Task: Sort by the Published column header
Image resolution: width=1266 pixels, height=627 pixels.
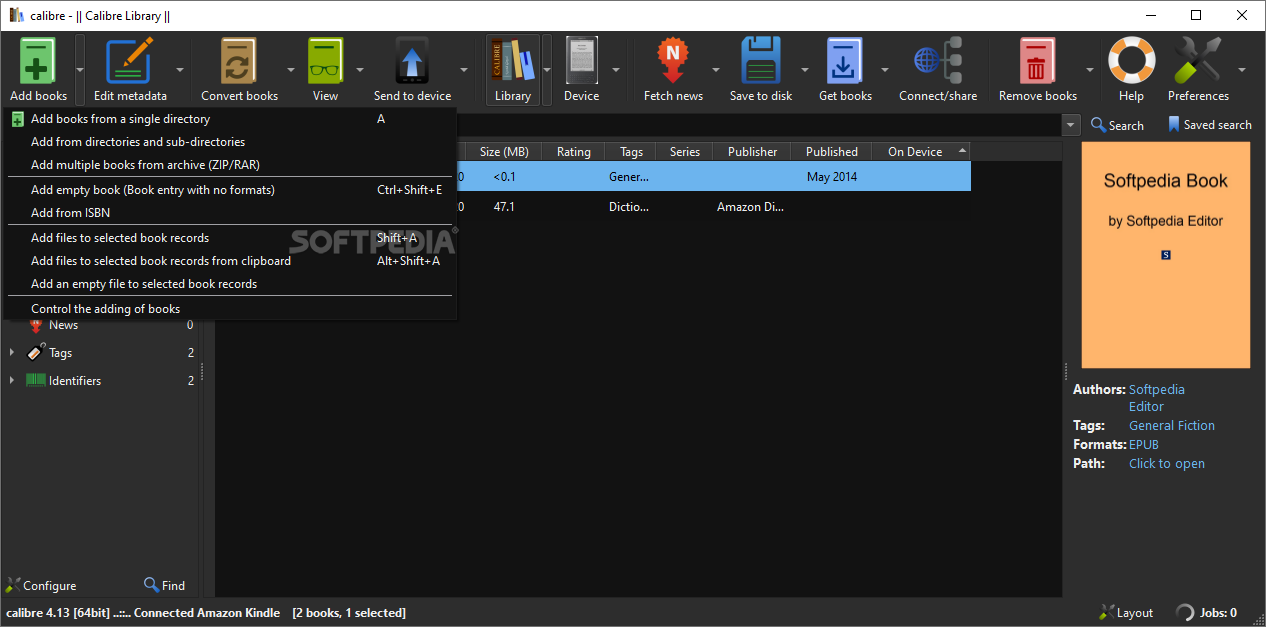Action: click(832, 152)
